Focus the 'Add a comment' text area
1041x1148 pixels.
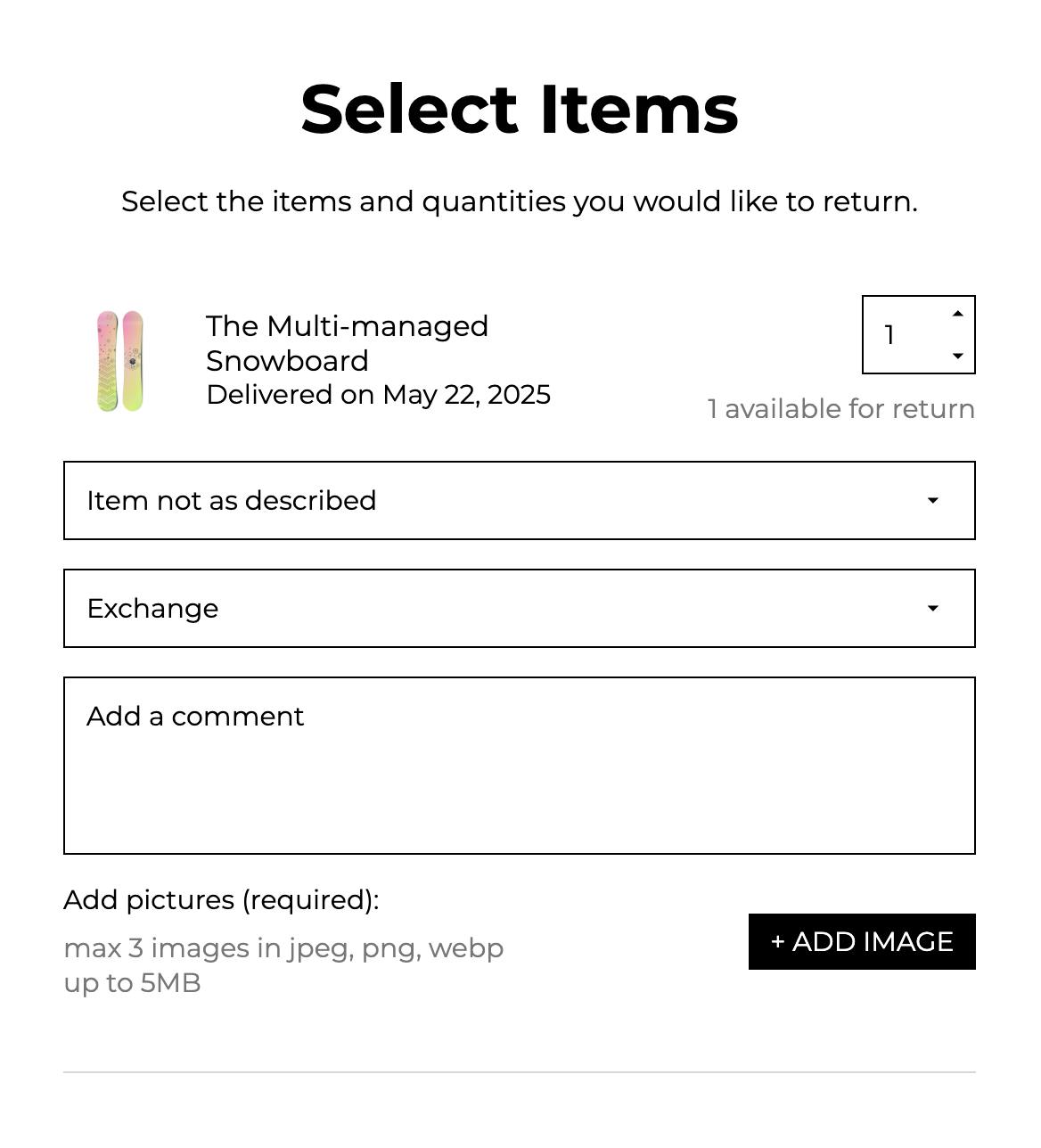pyautogui.click(x=520, y=766)
